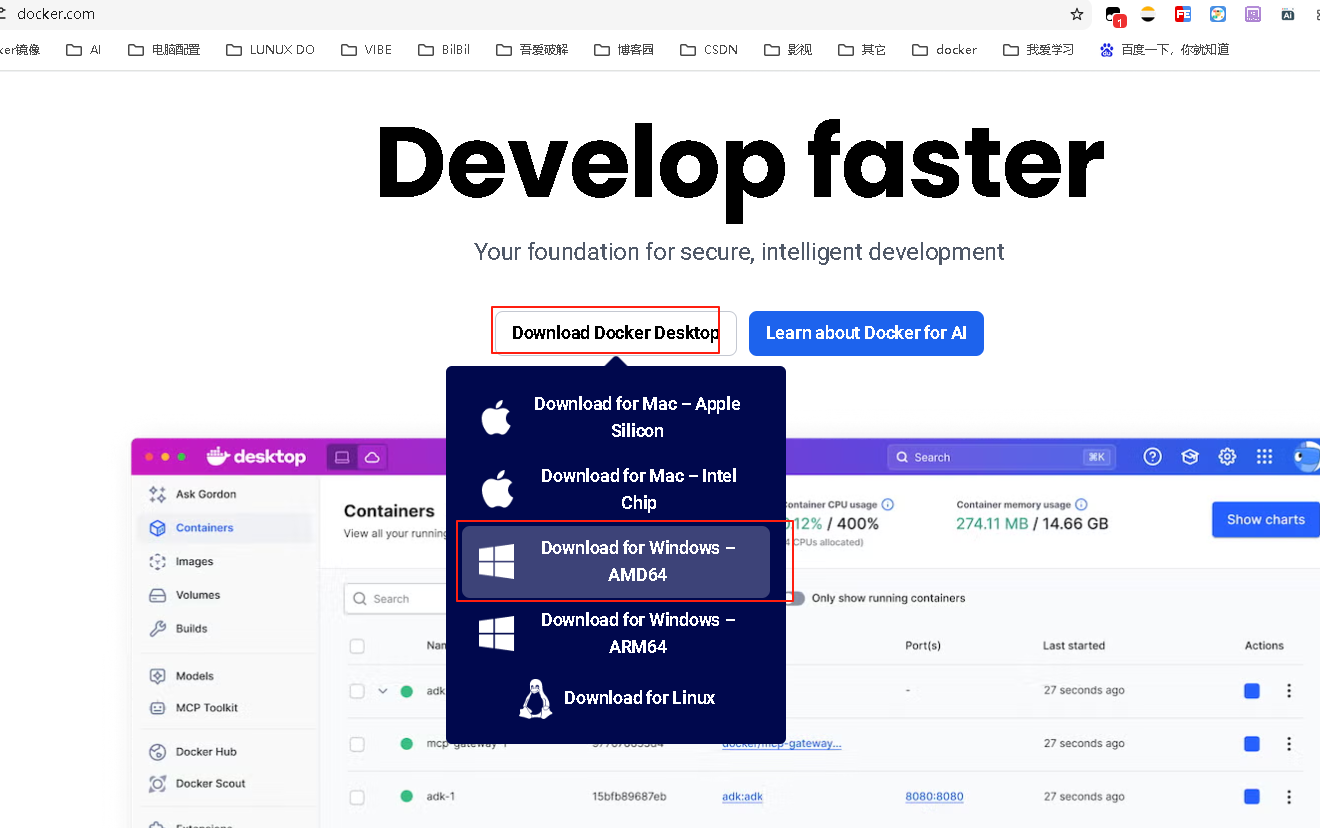Choose Download for Windows – ARM64

tap(616, 633)
